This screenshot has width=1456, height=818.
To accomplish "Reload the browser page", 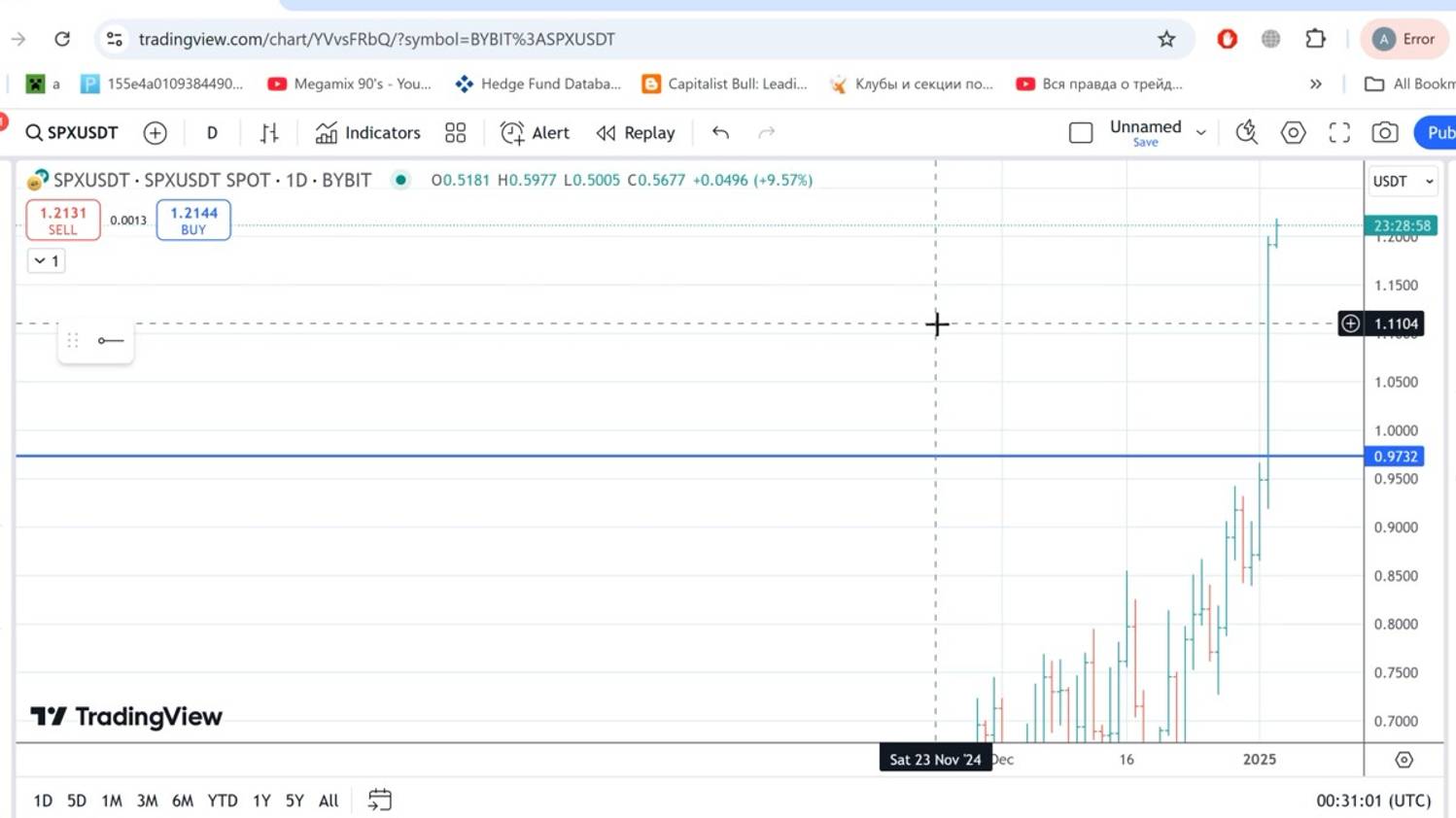I will (62, 39).
